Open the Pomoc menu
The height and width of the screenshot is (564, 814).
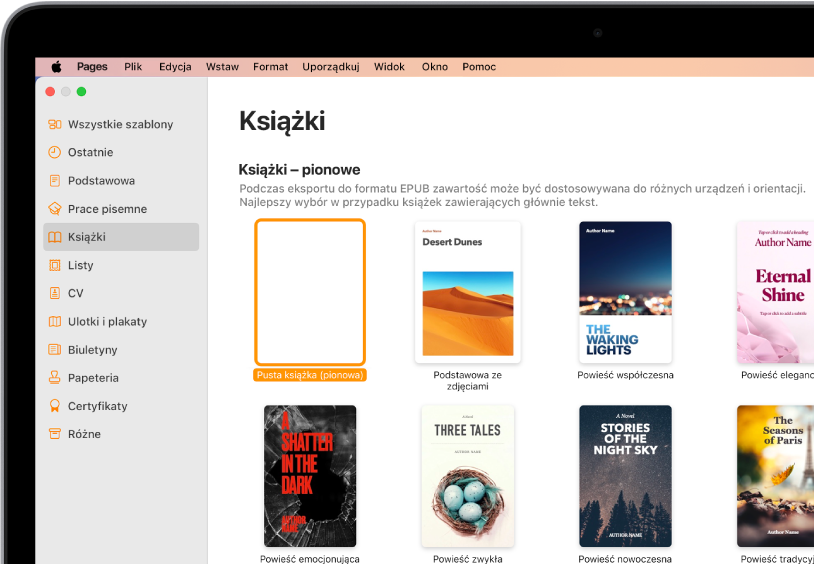coord(479,66)
